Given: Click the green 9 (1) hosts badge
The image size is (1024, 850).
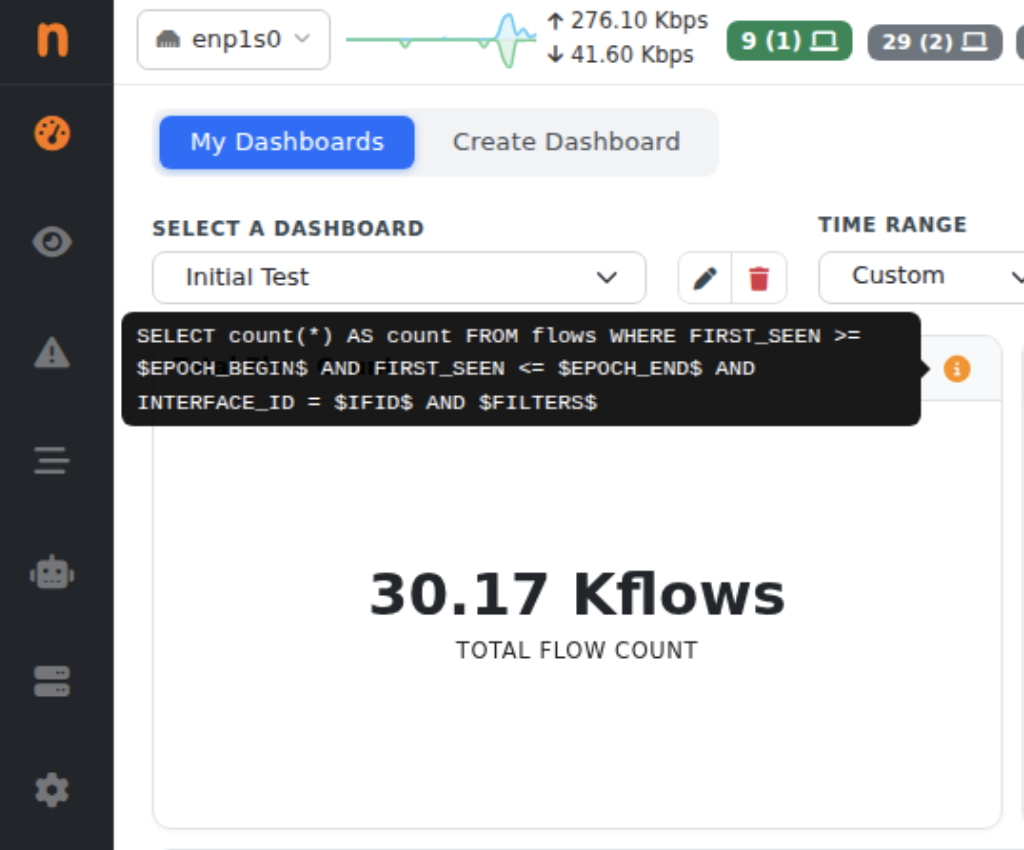Looking at the screenshot, I should pyautogui.click(x=789, y=41).
